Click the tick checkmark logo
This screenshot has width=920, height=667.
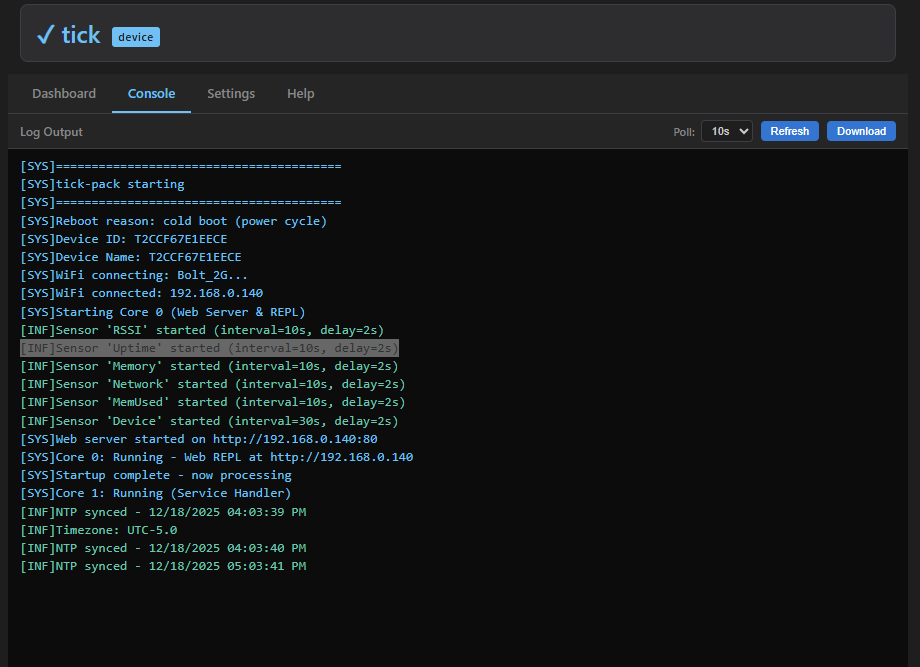click(x=45, y=35)
